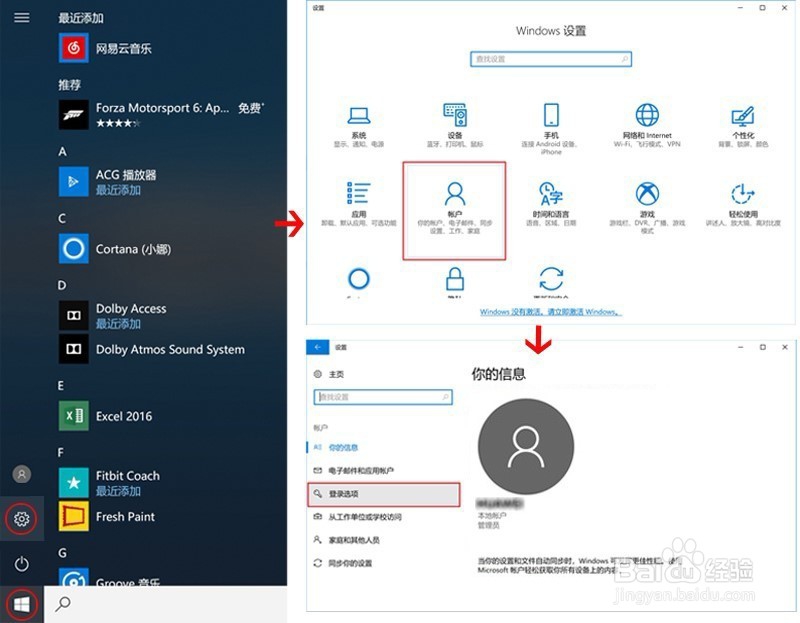Click the Windows Start button
Screen dimensions: 800x623
pyautogui.click(x=21, y=604)
